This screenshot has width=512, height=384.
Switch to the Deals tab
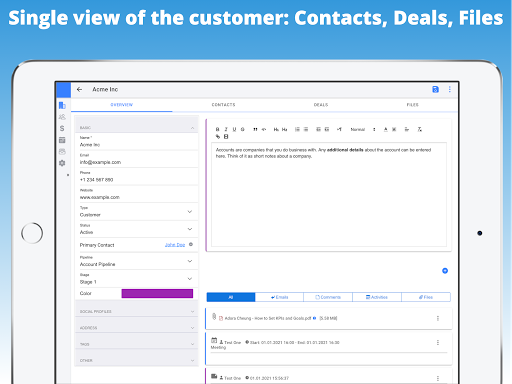click(x=321, y=105)
